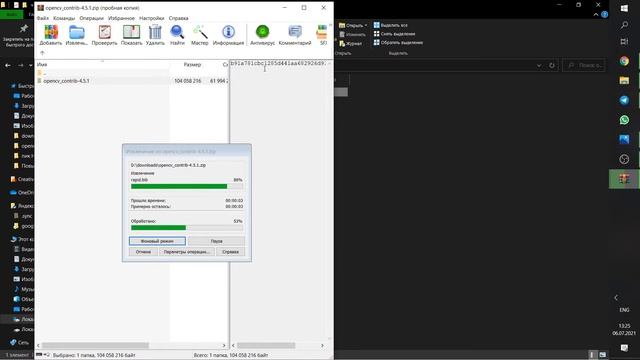The height and width of the screenshot is (360, 640).
Task: Click the archive comment hash text
Action: 278,64
